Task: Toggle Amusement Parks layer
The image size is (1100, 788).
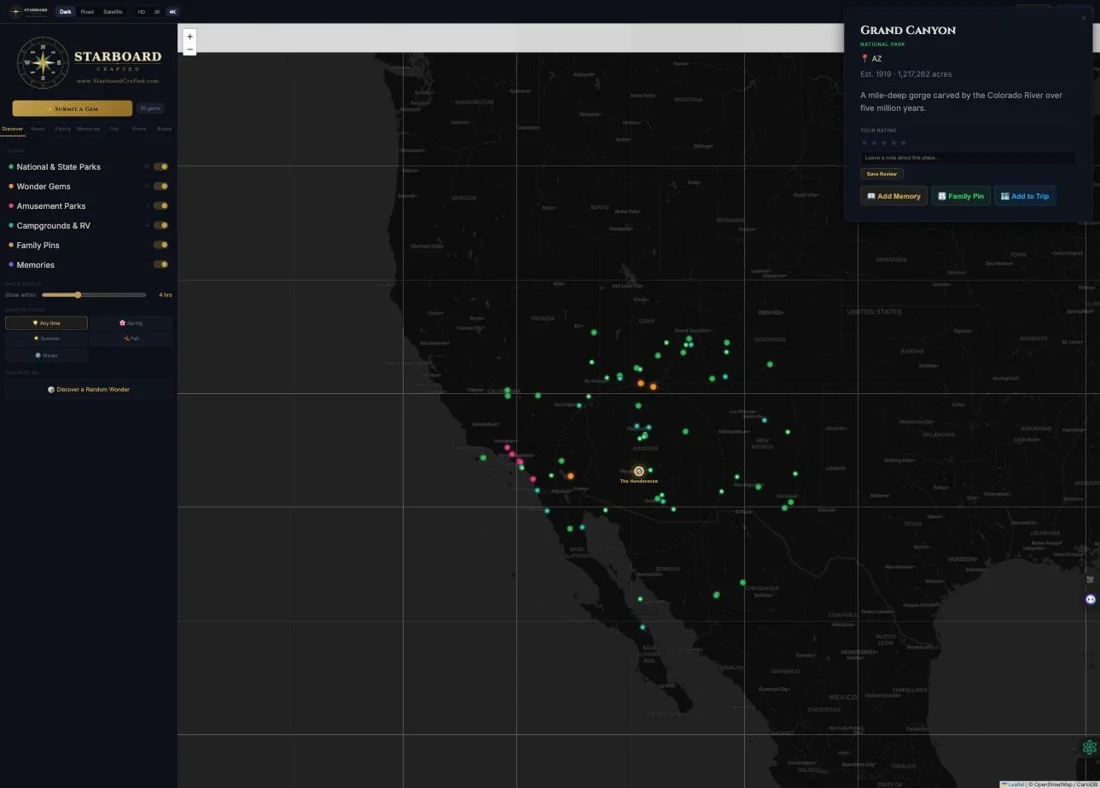Action: (161, 206)
